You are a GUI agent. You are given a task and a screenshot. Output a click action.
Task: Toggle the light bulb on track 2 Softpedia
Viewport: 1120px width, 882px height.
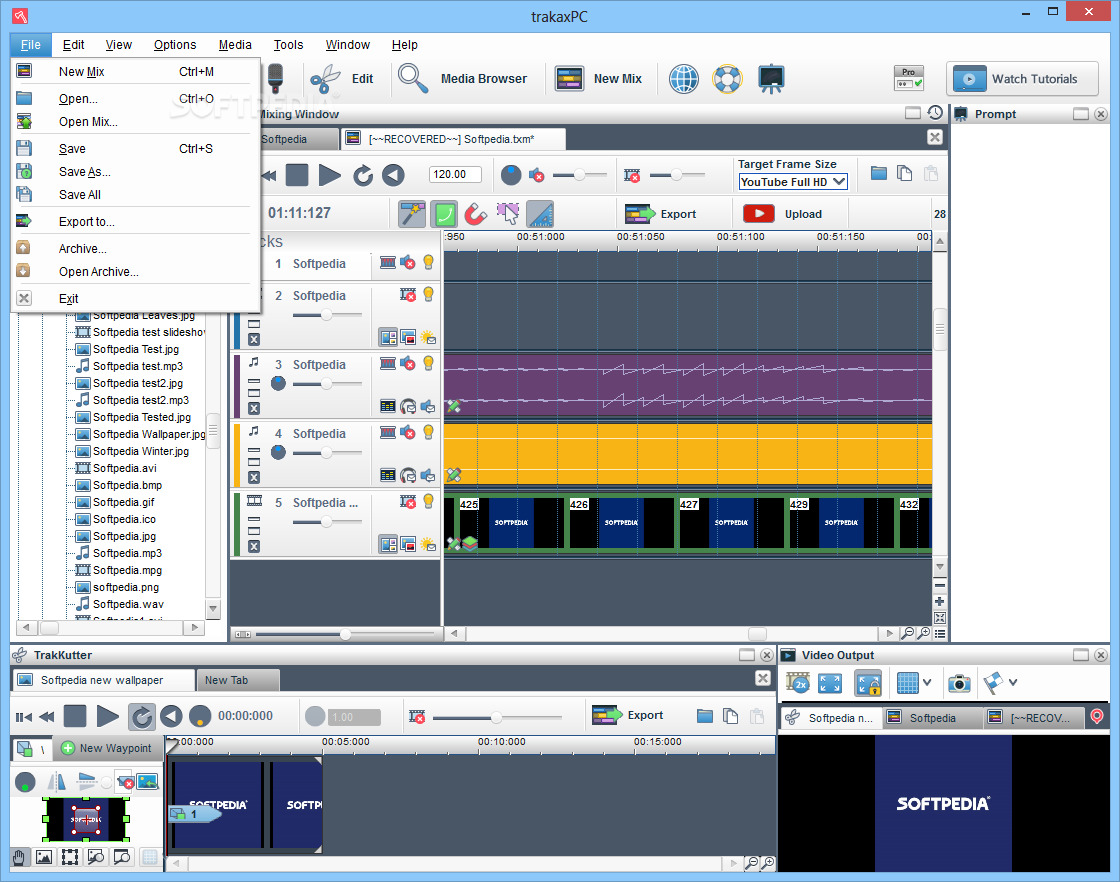[x=429, y=294]
